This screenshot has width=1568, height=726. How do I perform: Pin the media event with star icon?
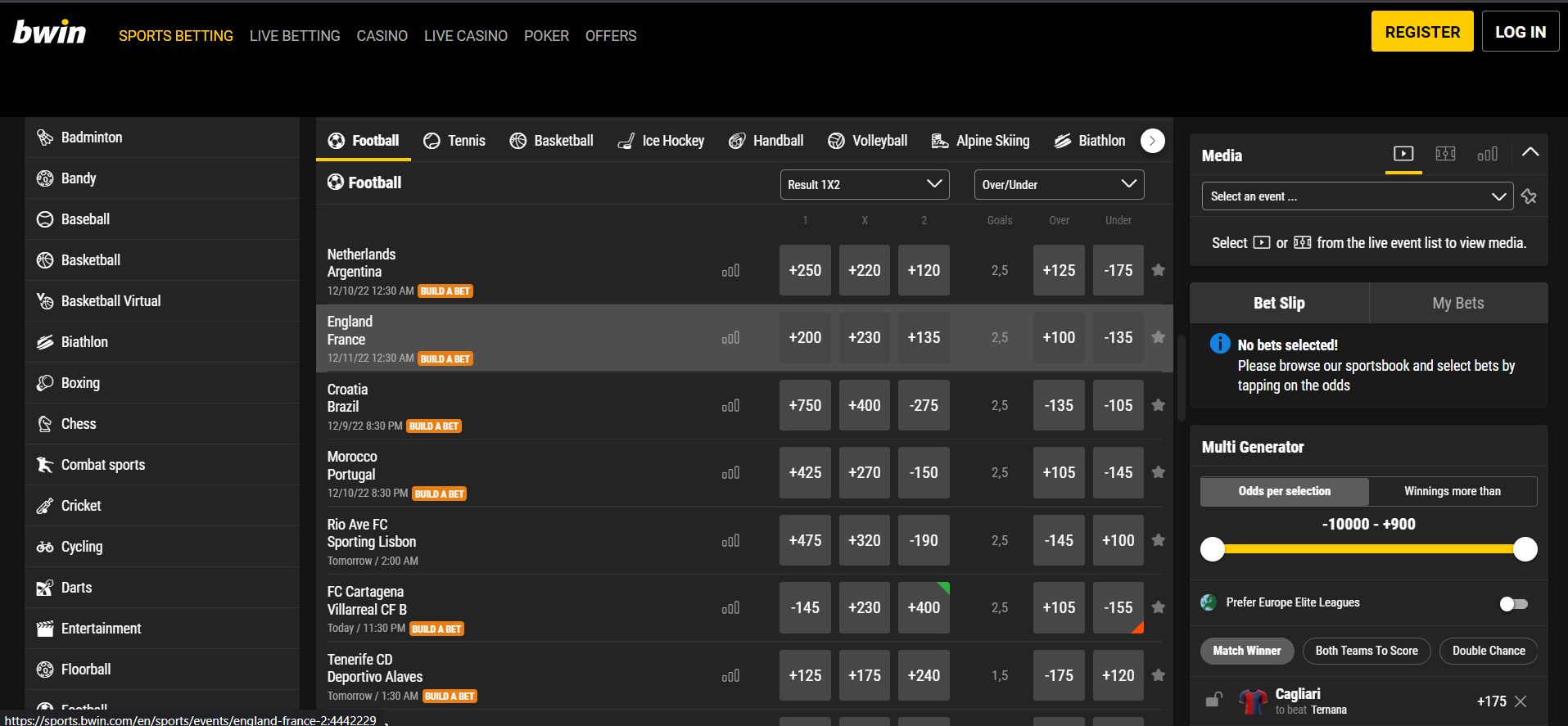1529,196
